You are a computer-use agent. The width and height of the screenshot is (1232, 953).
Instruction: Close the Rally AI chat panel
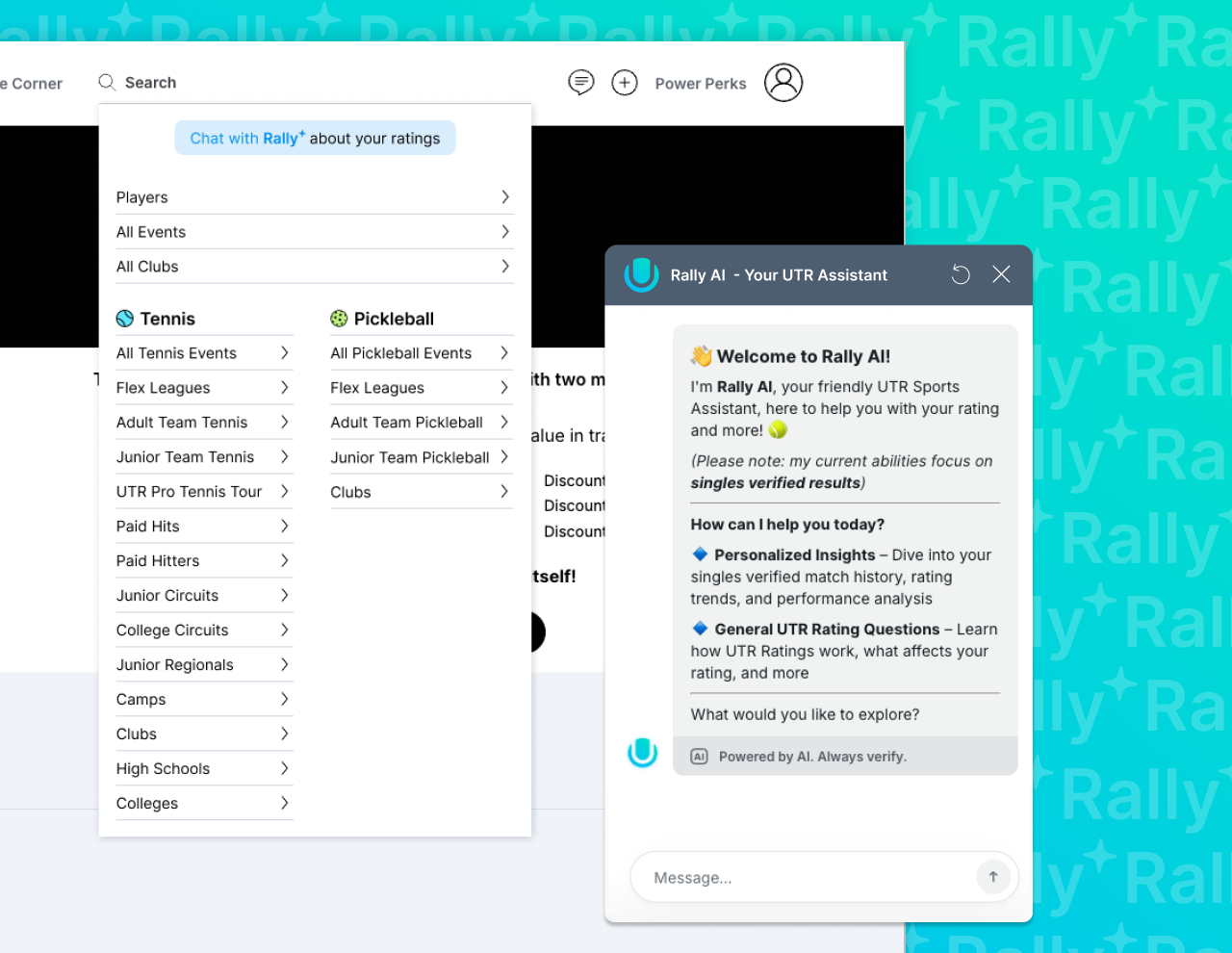click(1001, 274)
